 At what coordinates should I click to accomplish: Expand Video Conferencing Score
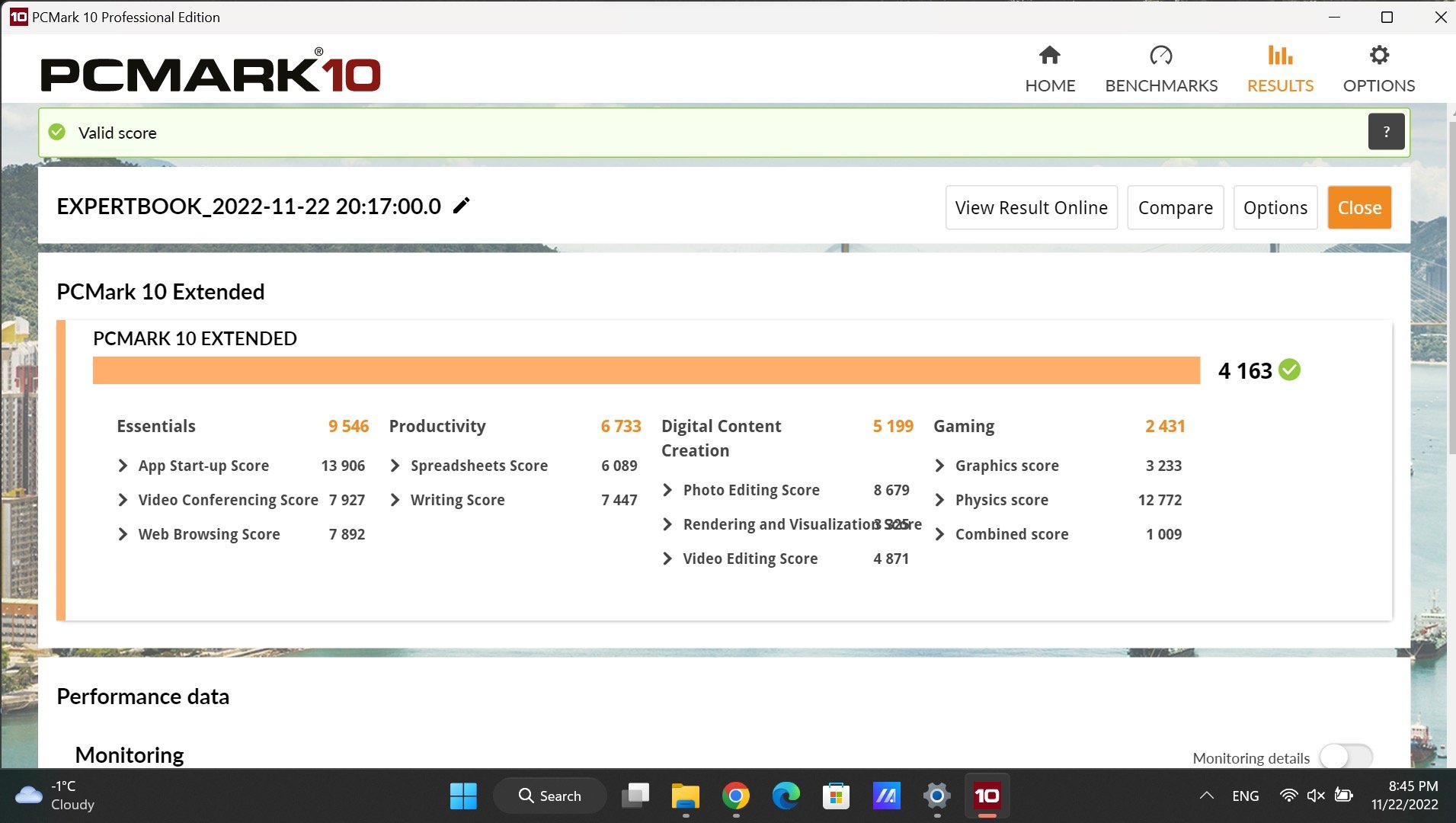click(123, 500)
